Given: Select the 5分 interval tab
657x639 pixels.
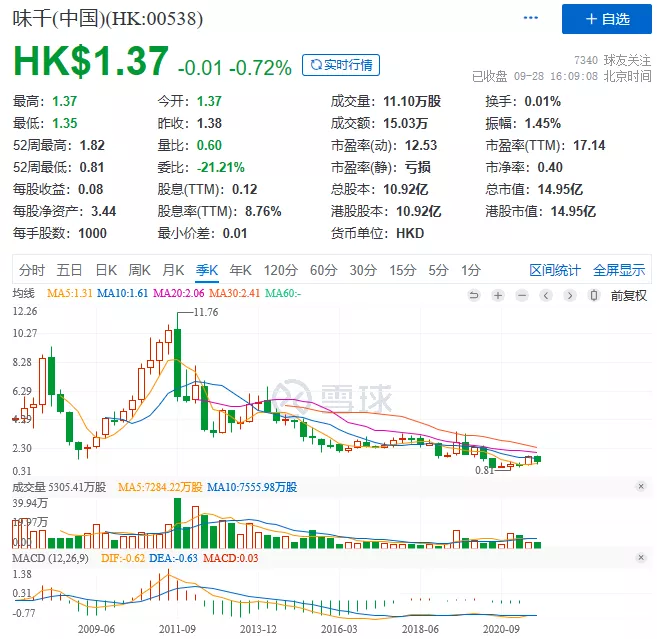Looking at the screenshot, I should pos(438,270).
